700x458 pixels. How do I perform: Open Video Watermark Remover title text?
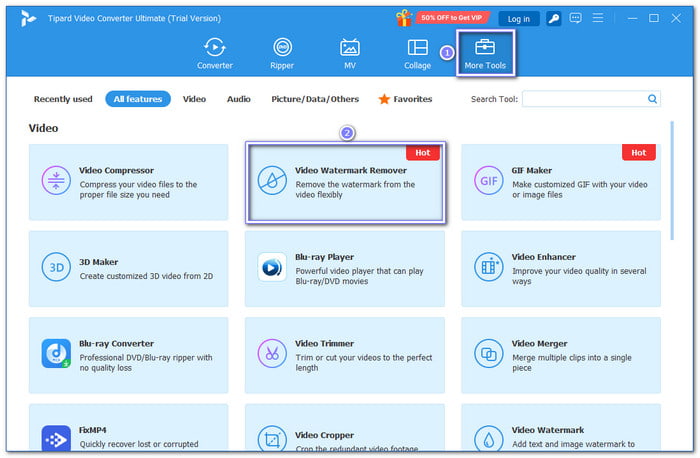[x=351, y=171]
